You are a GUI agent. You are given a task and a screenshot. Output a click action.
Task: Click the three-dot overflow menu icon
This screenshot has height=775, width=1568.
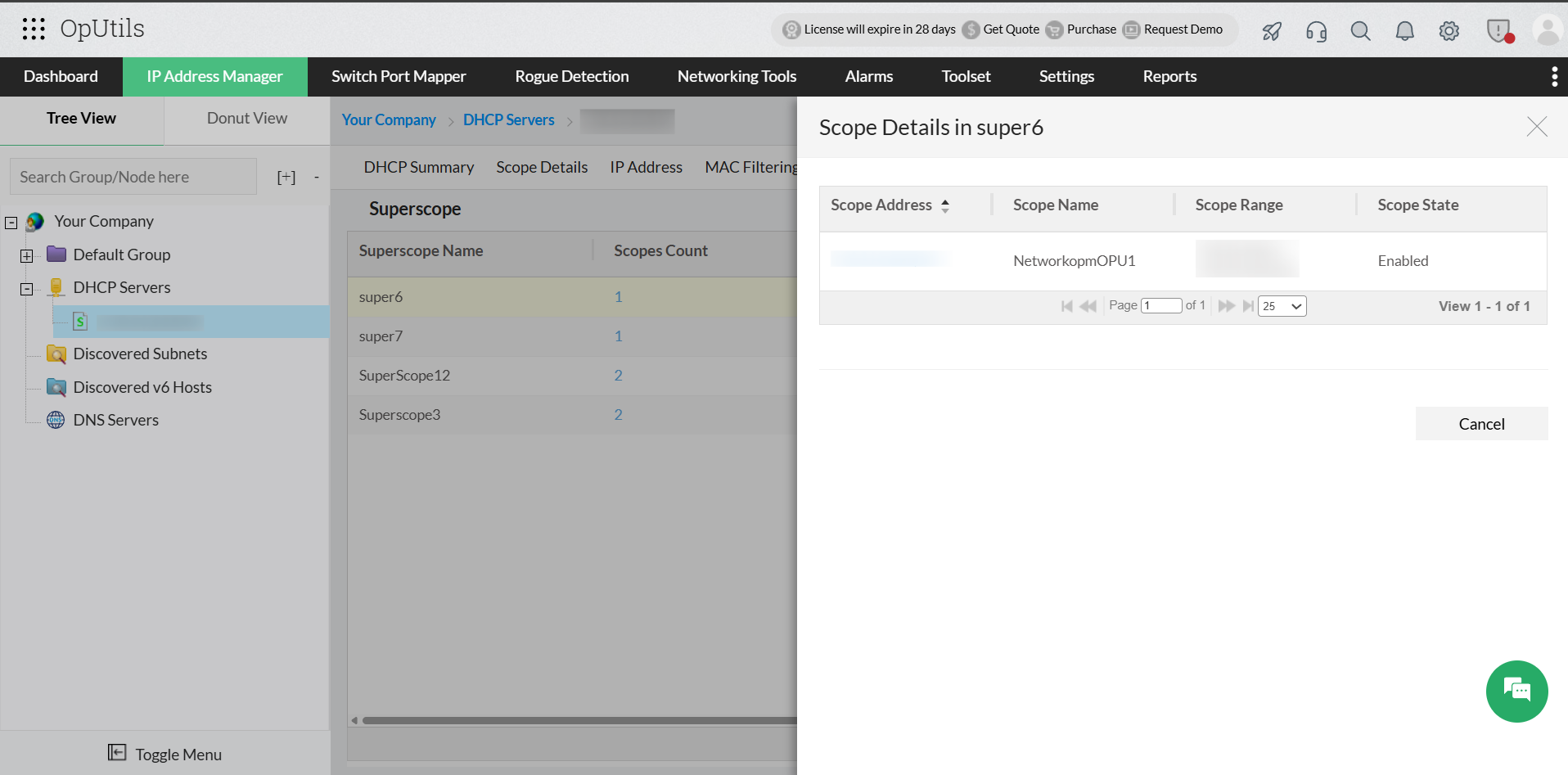coord(1554,76)
